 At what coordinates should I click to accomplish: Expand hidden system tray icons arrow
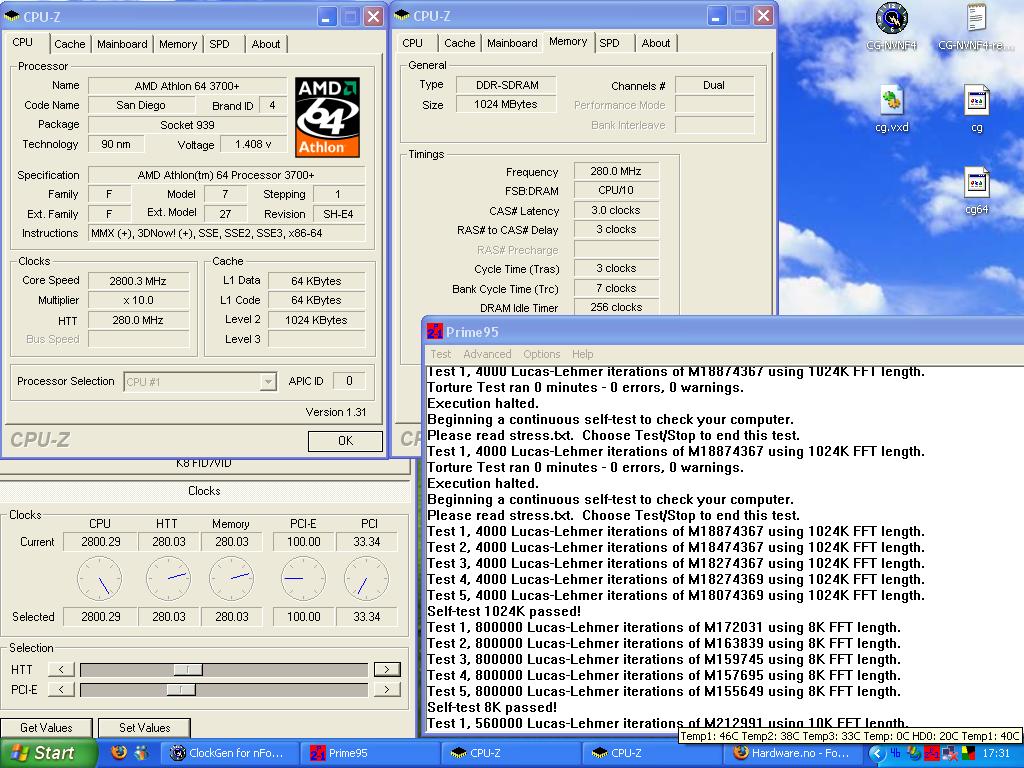tap(877, 754)
